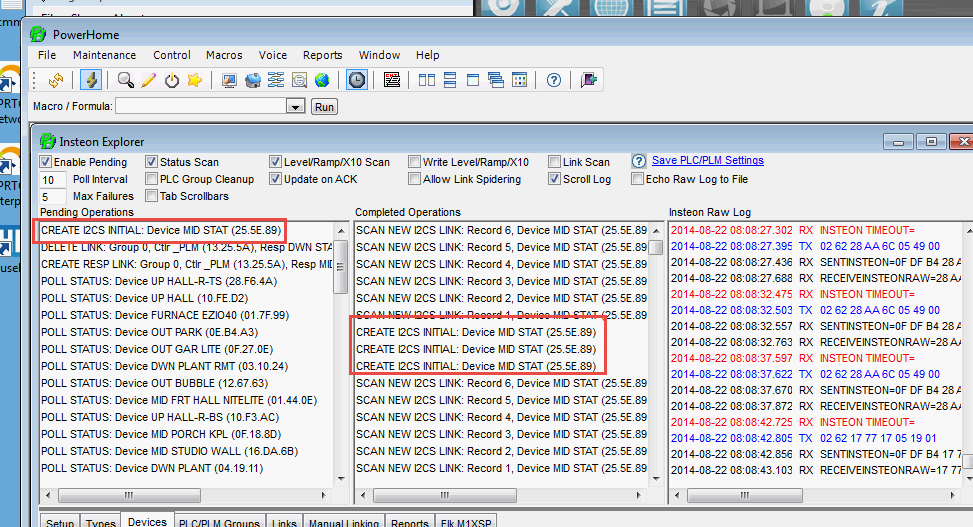Screen dimensions: 973x527
Task: Open the Help menu
Action: (x=428, y=55)
